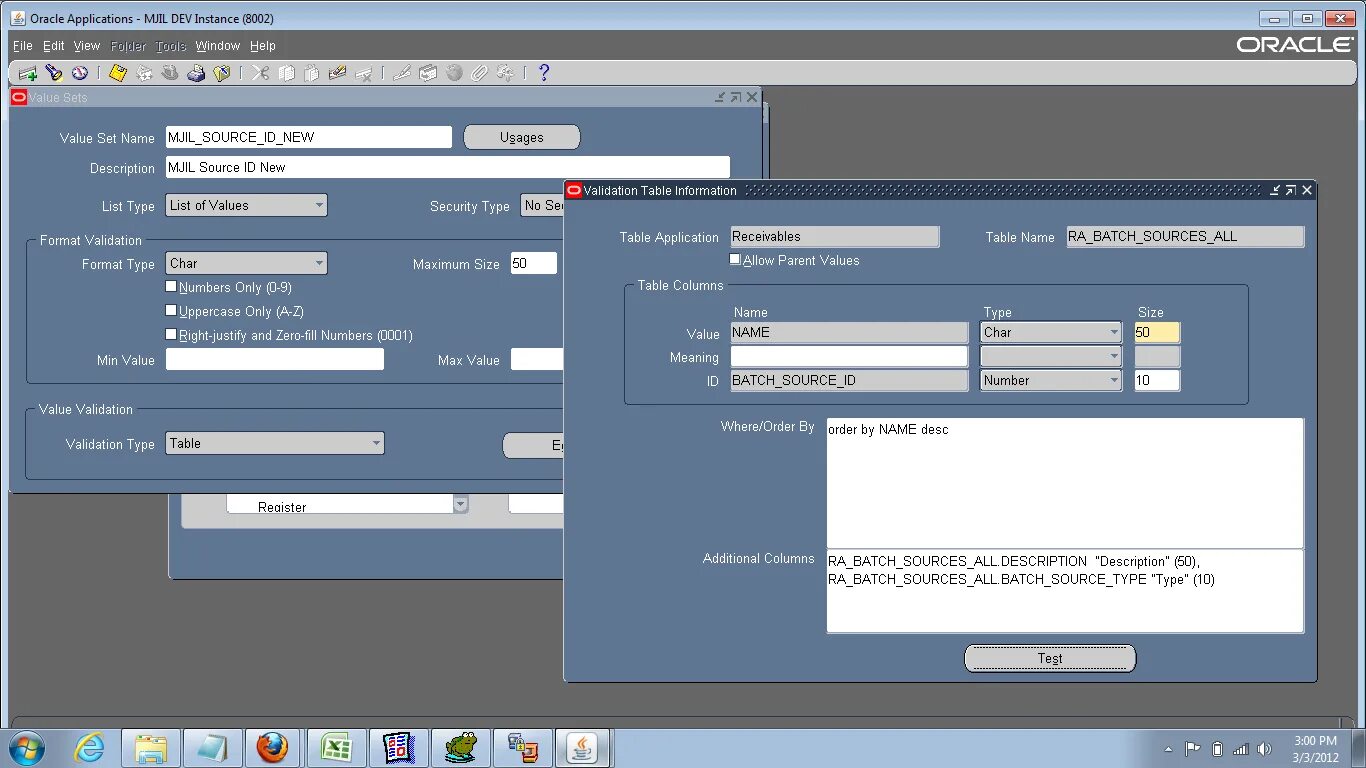Open Firefox from the taskbar
The image size is (1366, 768).
272,748
